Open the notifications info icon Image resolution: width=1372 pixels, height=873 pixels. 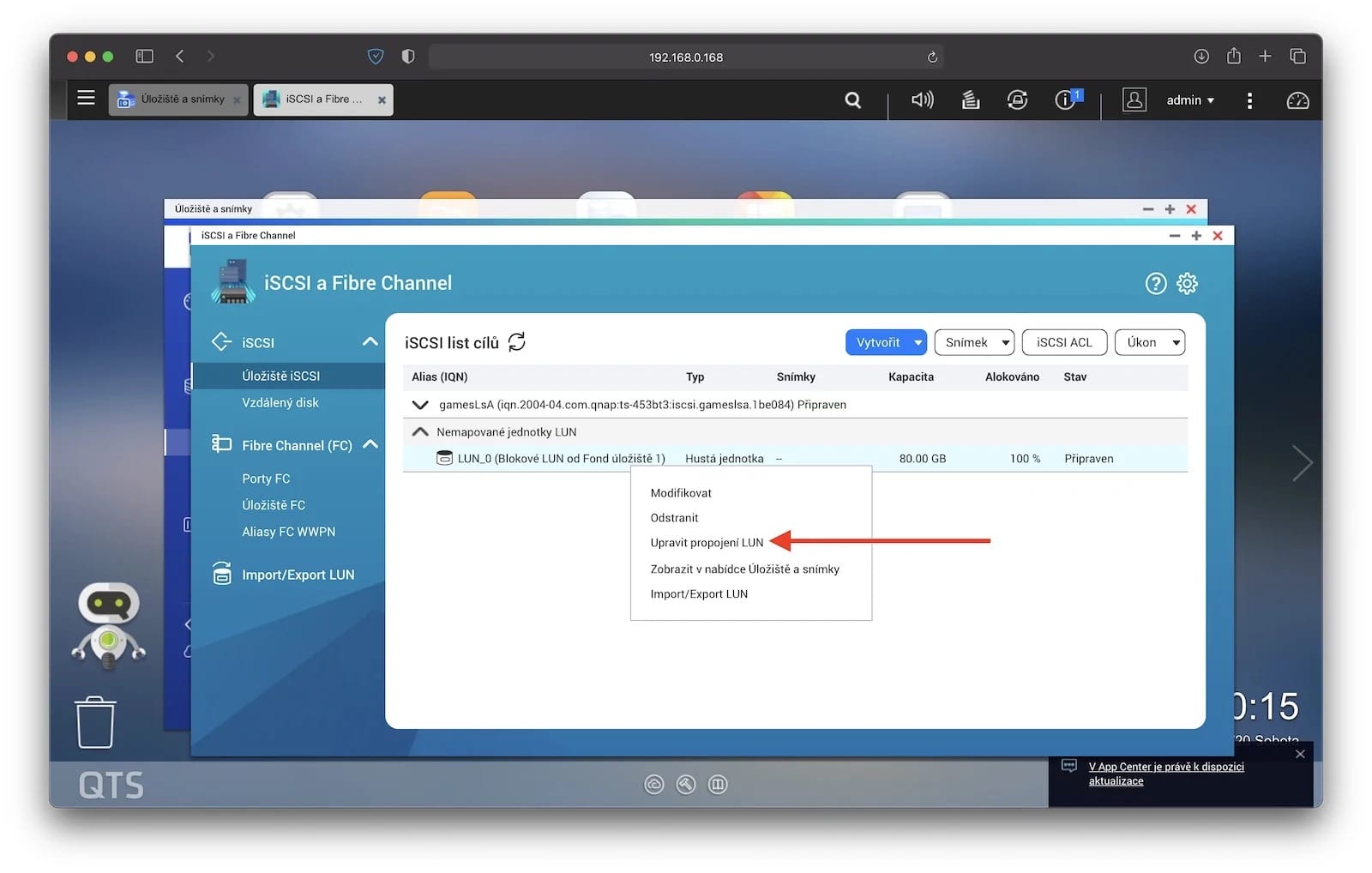pyautogui.click(x=1066, y=100)
